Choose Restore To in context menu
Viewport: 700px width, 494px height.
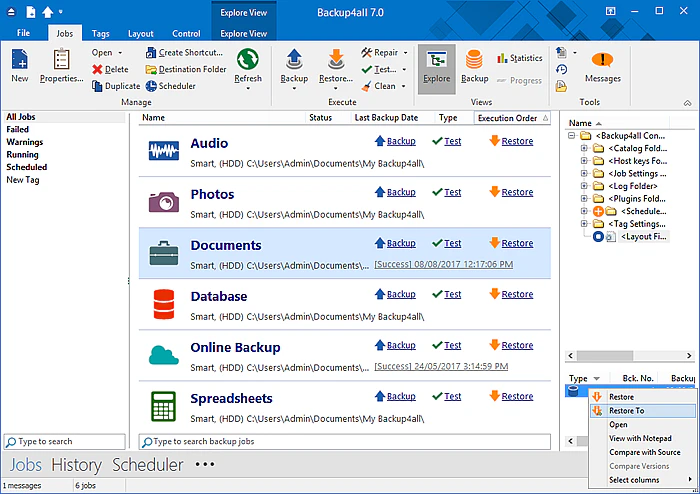tap(626, 410)
